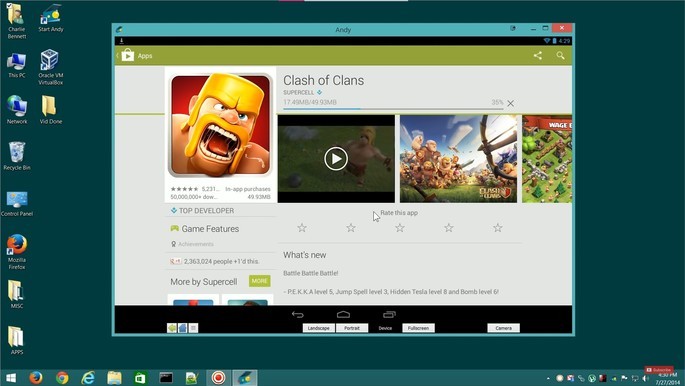Screen dimensions: 685x386
Task: Switch Andy to Landscape orientation
Action: pyautogui.click(x=318, y=328)
